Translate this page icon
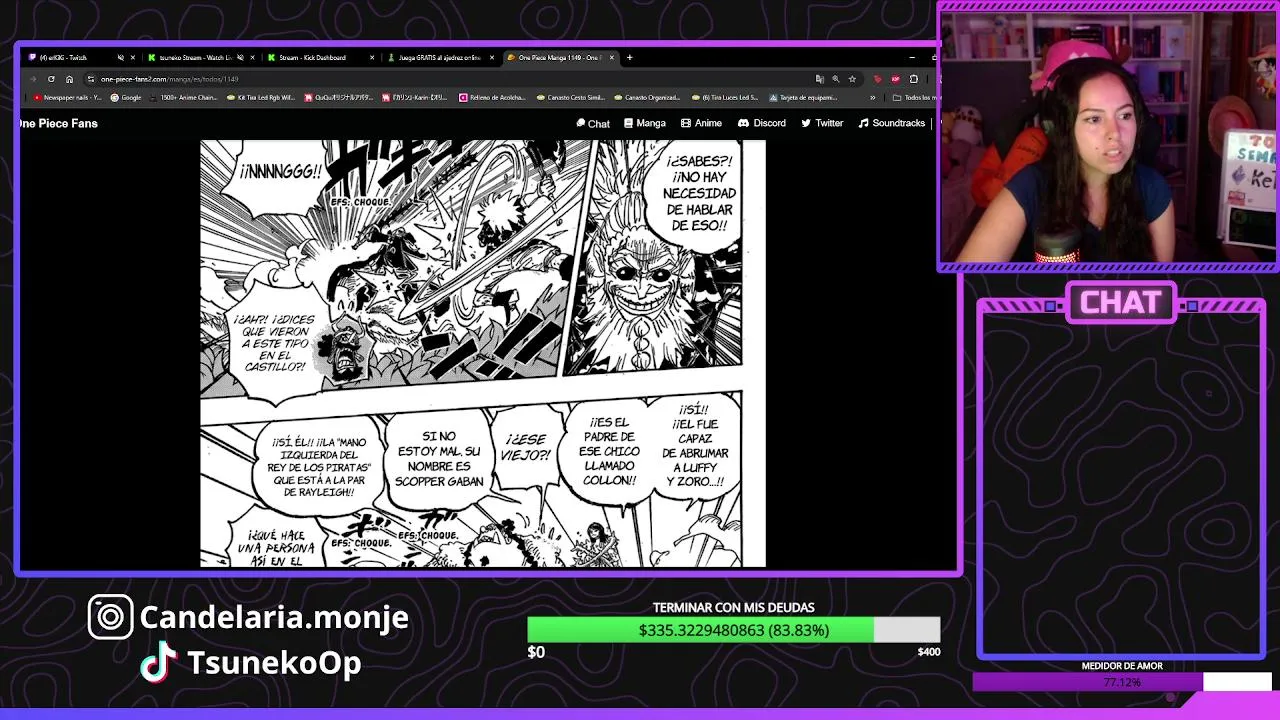This screenshot has height=720, width=1280. coord(820,79)
